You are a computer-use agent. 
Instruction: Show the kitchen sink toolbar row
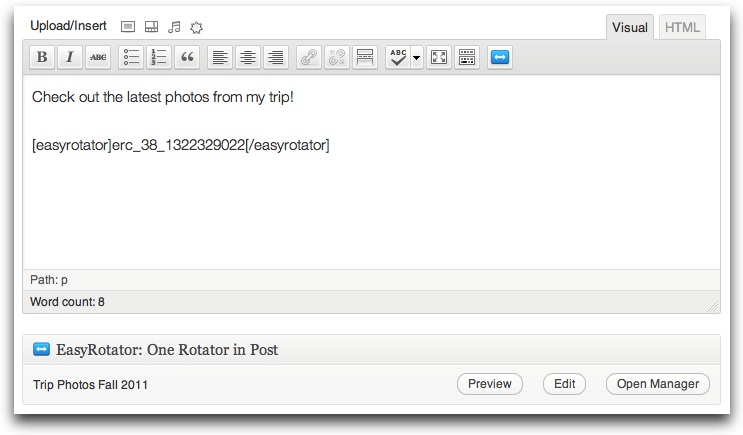[x=466, y=58]
